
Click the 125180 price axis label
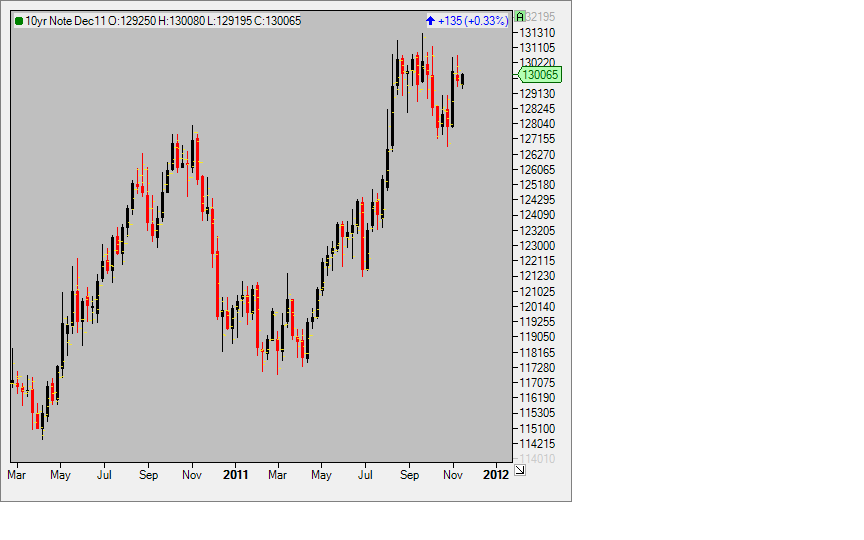pyautogui.click(x=537, y=185)
